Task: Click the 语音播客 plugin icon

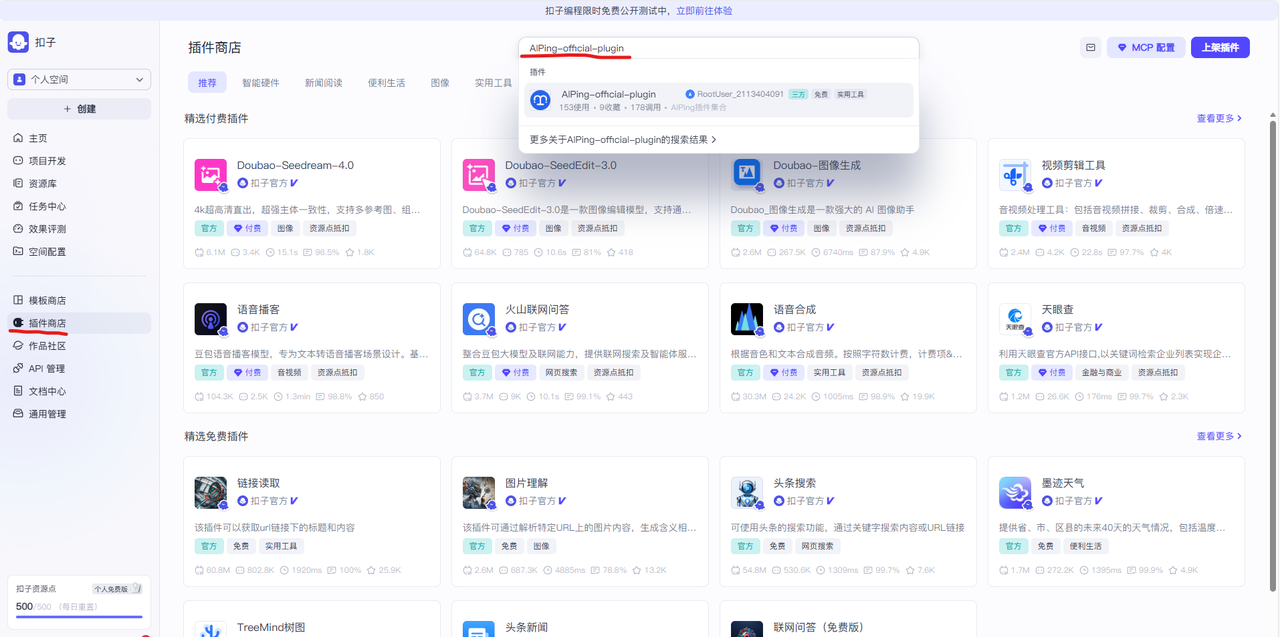Action: coord(211,319)
